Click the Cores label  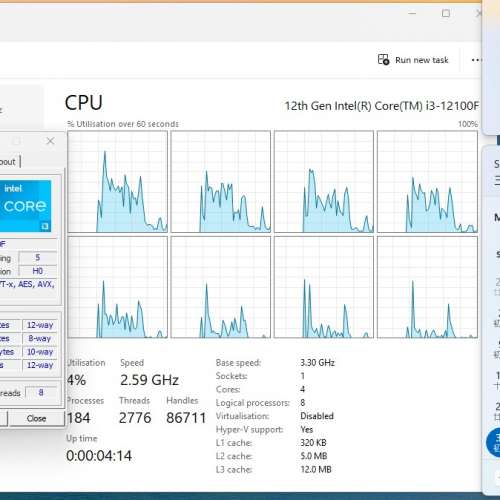228,389
